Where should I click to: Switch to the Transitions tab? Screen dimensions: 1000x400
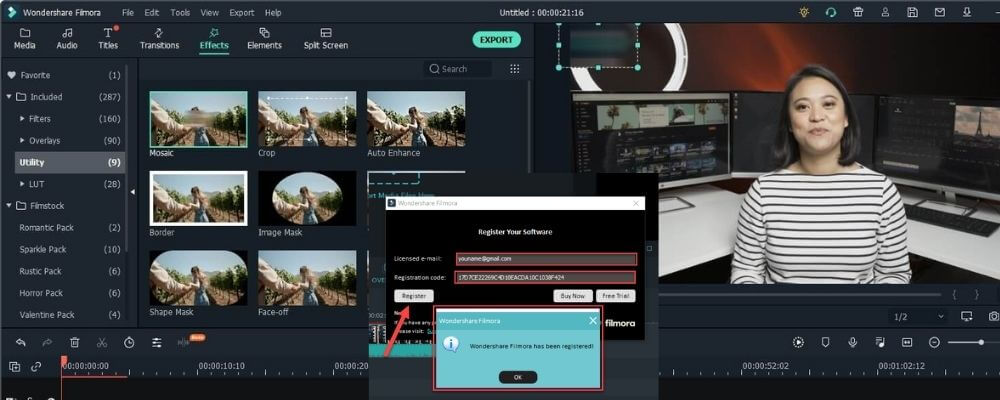tap(159, 39)
